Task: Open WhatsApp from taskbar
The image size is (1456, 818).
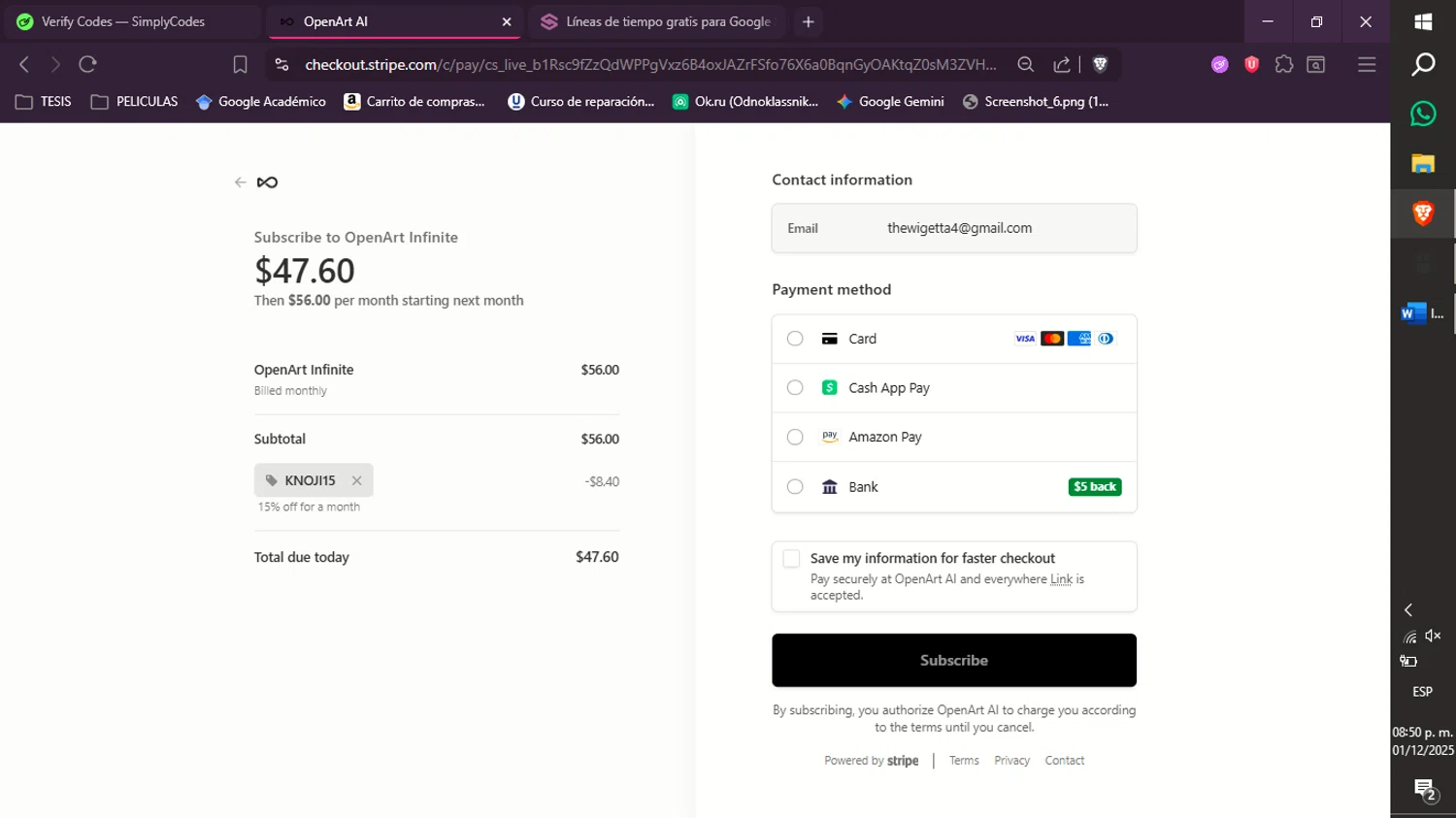Action: [1423, 114]
